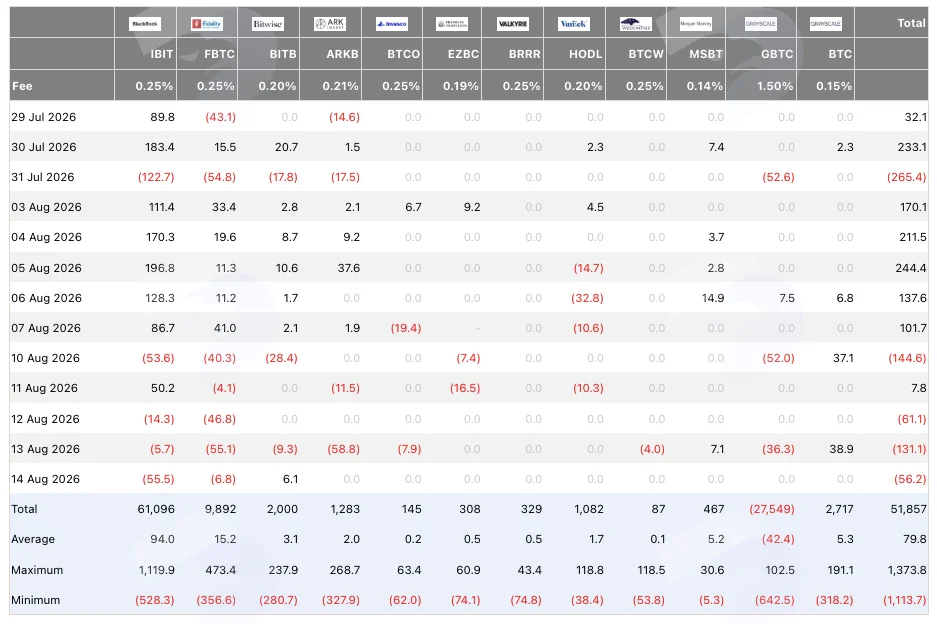Viewport: 937px width, 624px height.
Task: Click the 0.19% fee under EZBC
Action: point(461,86)
